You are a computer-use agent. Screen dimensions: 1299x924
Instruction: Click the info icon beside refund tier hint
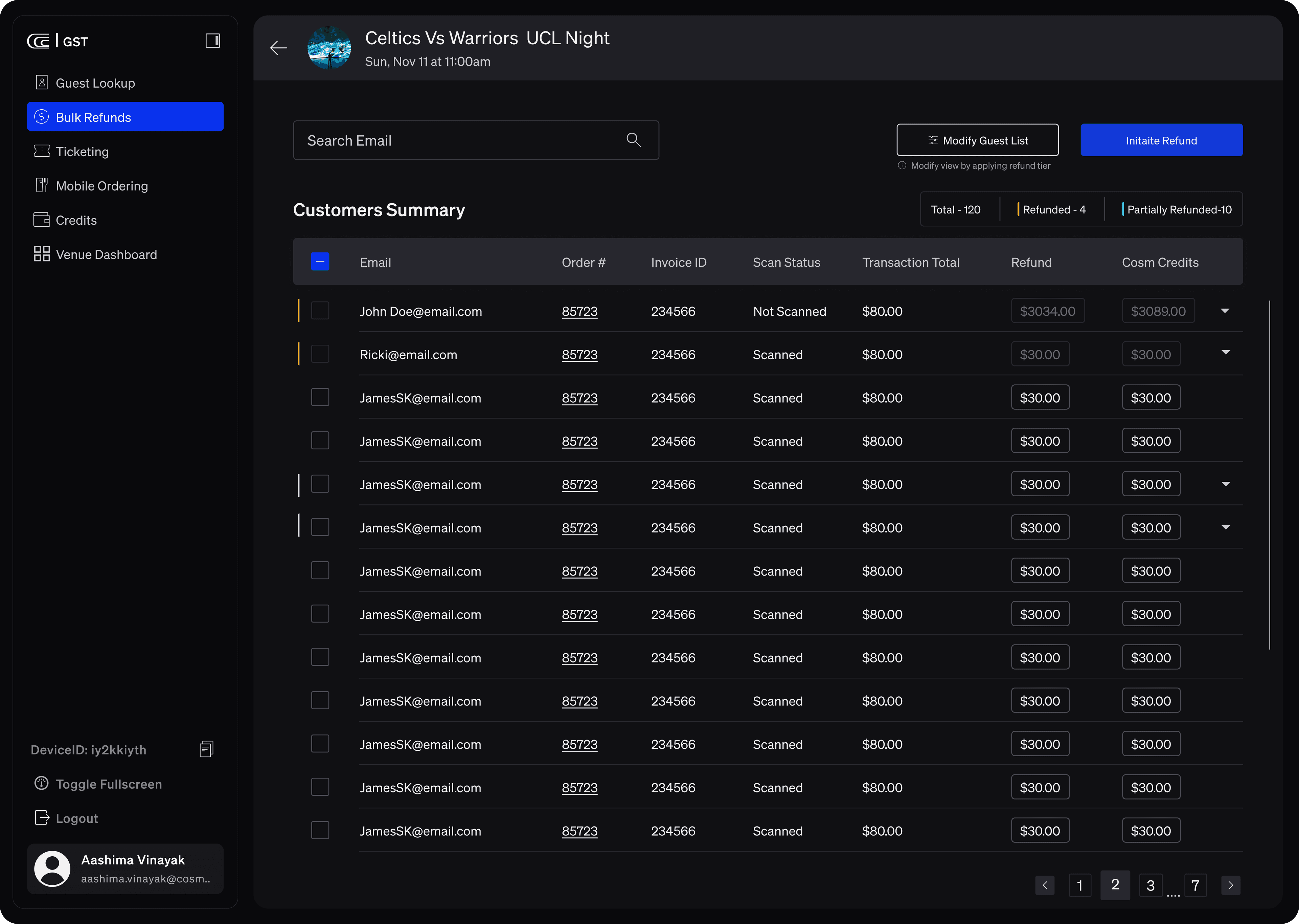pos(902,165)
